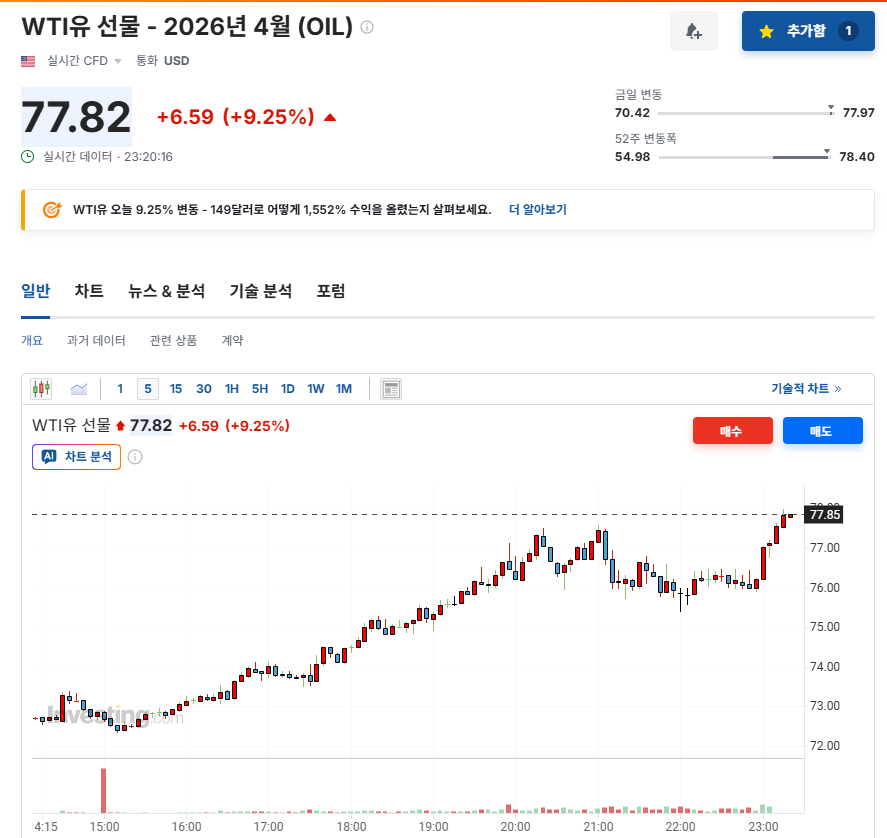Click the orange target icon in the banner
This screenshot has width=887, height=838.
pyautogui.click(x=52, y=210)
